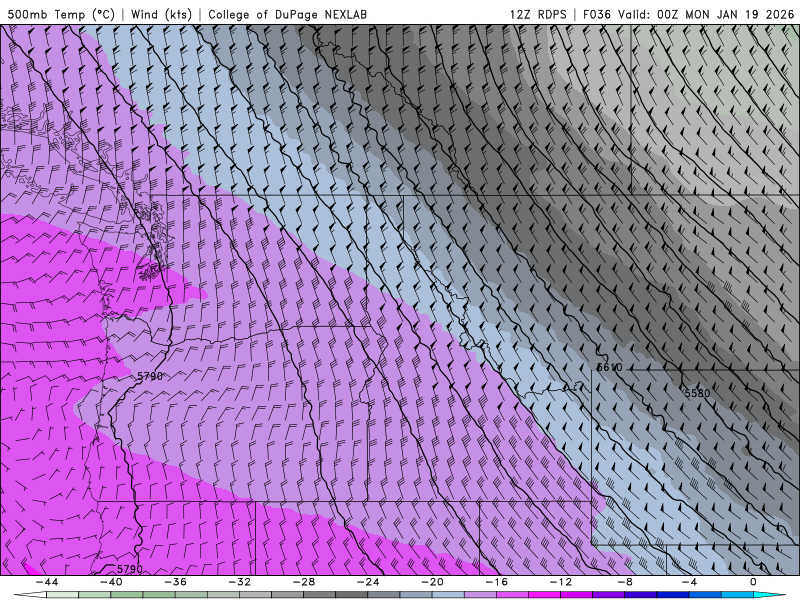Viewport: 800px width, 600px height.
Task: Click the 5610 height contour label
Action: coord(609,367)
